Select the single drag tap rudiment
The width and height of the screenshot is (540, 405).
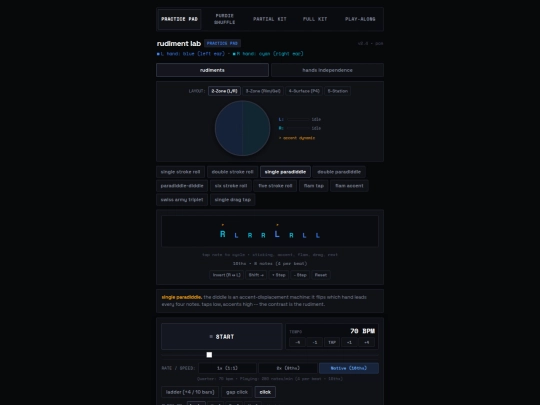[232, 199]
